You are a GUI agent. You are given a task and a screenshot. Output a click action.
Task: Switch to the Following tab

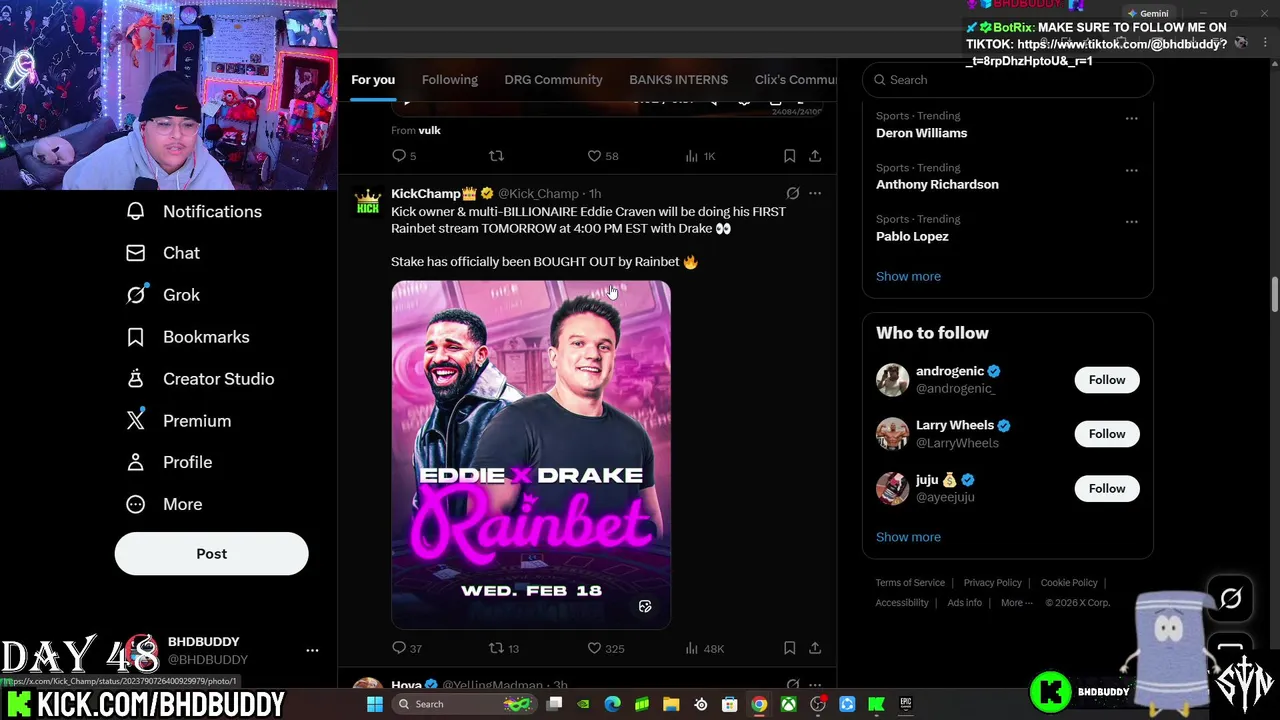click(x=449, y=80)
